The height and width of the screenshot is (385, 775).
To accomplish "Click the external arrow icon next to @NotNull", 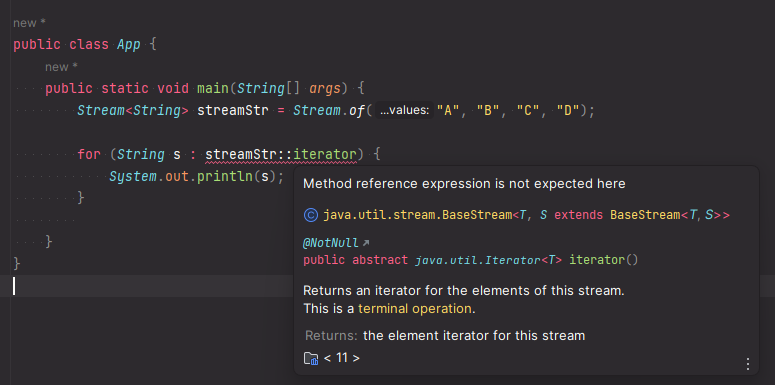I will [366, 243].
